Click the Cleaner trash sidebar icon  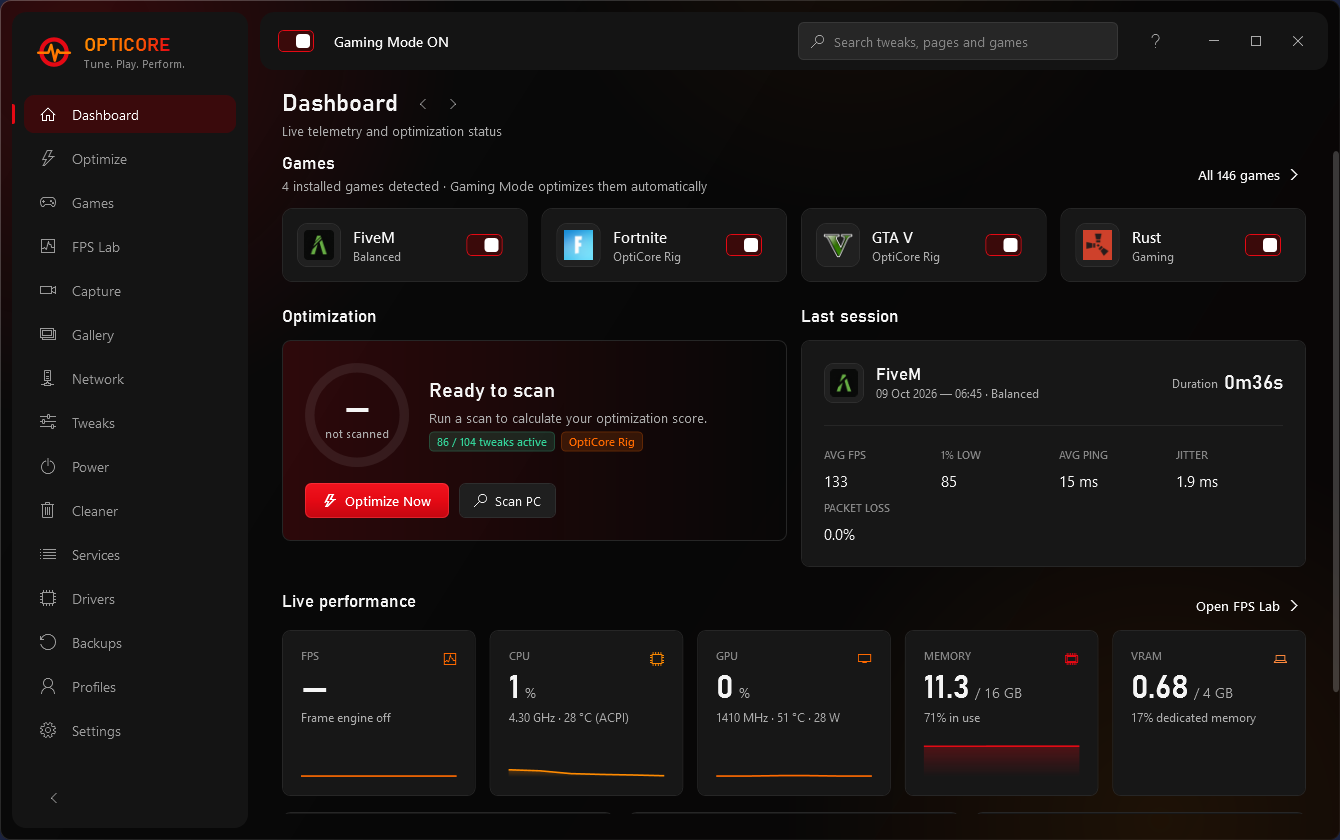tap(48, 511)
